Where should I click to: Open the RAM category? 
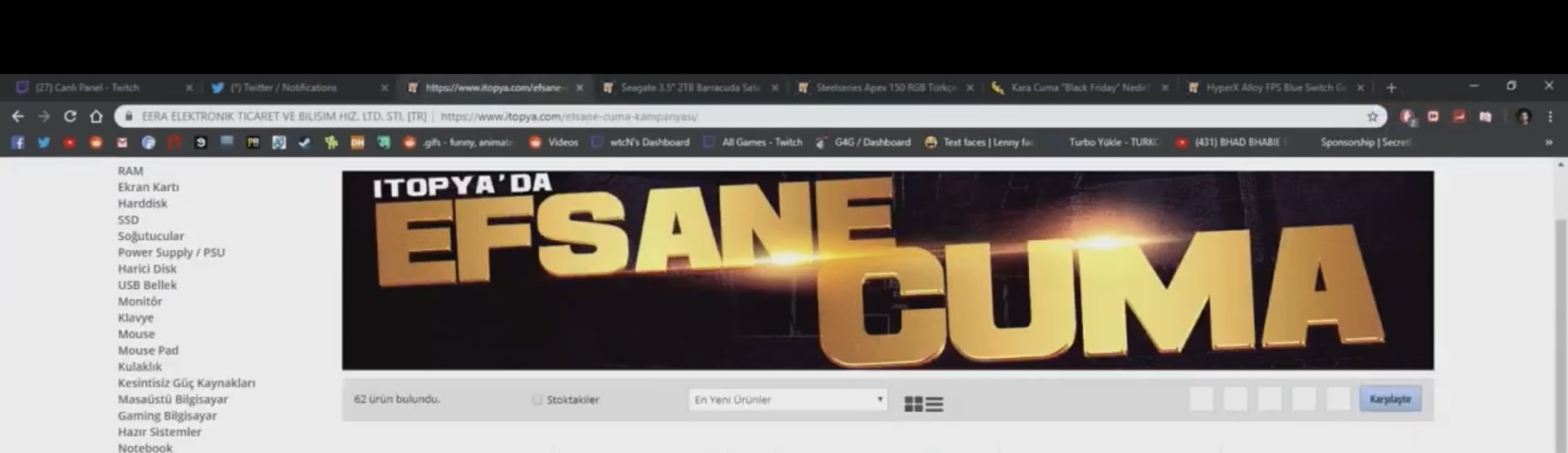click(131, 171)
